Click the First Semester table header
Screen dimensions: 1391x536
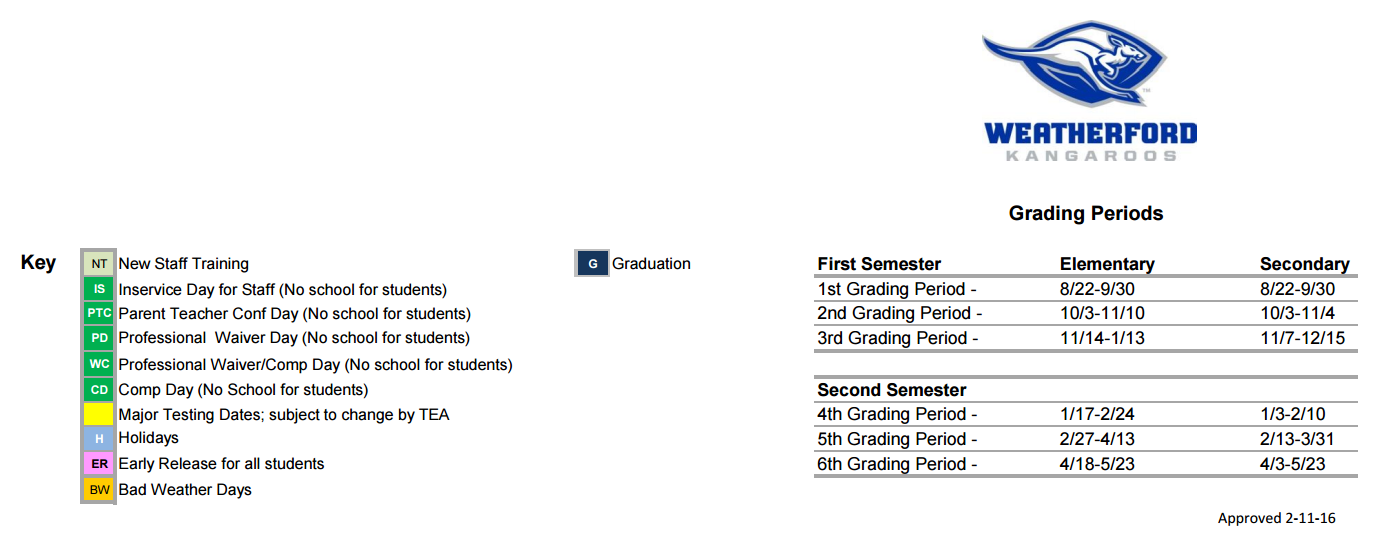coord(879,264)
